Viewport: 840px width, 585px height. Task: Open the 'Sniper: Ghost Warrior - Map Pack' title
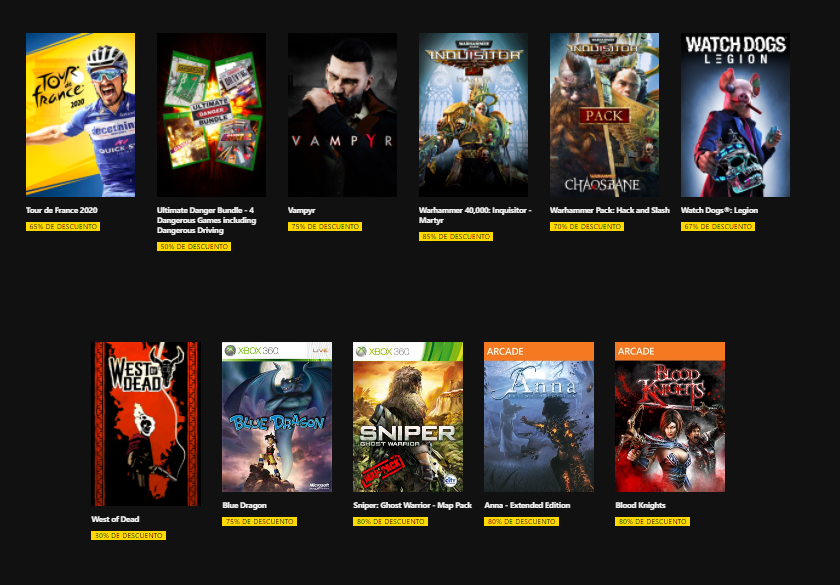tap(412, 505)
